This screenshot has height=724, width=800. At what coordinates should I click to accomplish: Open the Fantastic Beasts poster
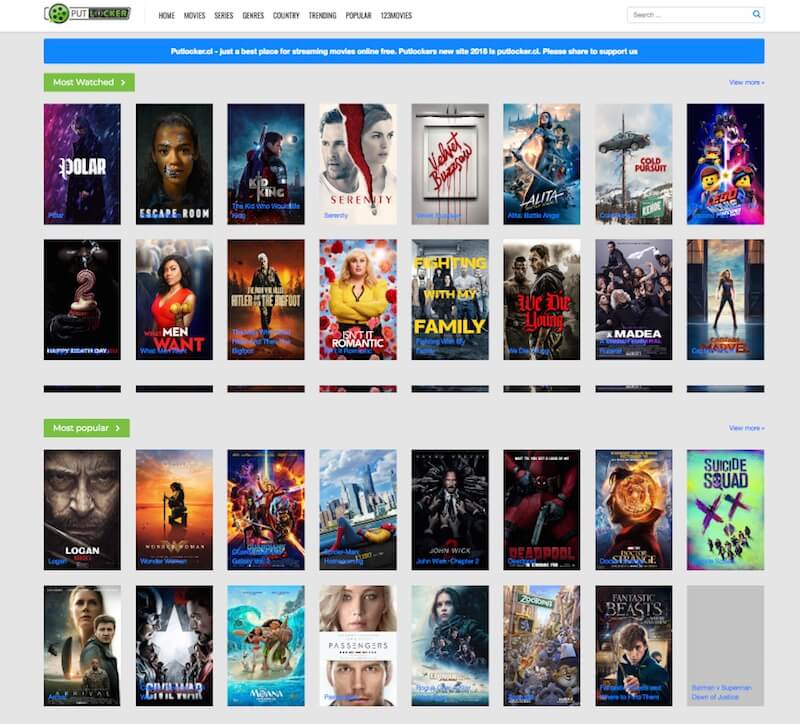pyautogui.click(x=634, y=645)
